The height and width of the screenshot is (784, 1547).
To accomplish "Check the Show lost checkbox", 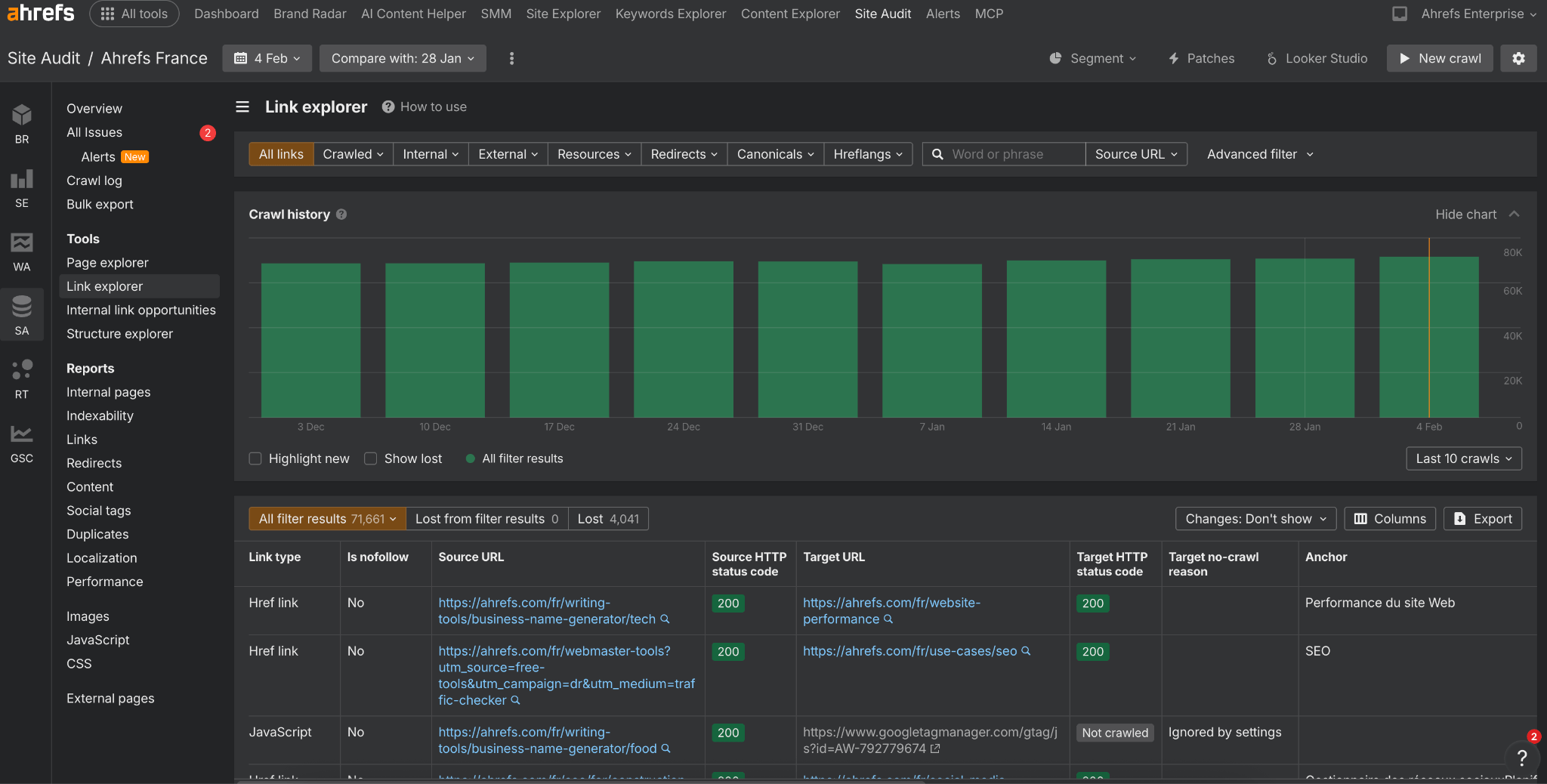I will (x=371, y=458).
